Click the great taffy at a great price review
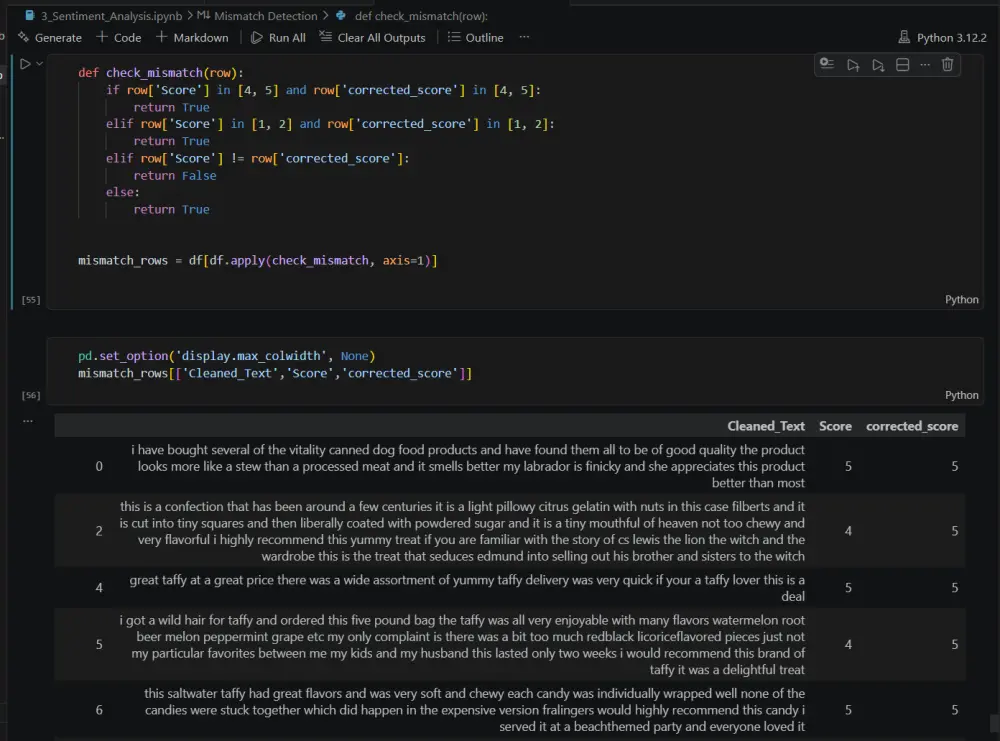Image resolution: width=1000 pixels, height=741 pixels. click(x=467, y=588)
